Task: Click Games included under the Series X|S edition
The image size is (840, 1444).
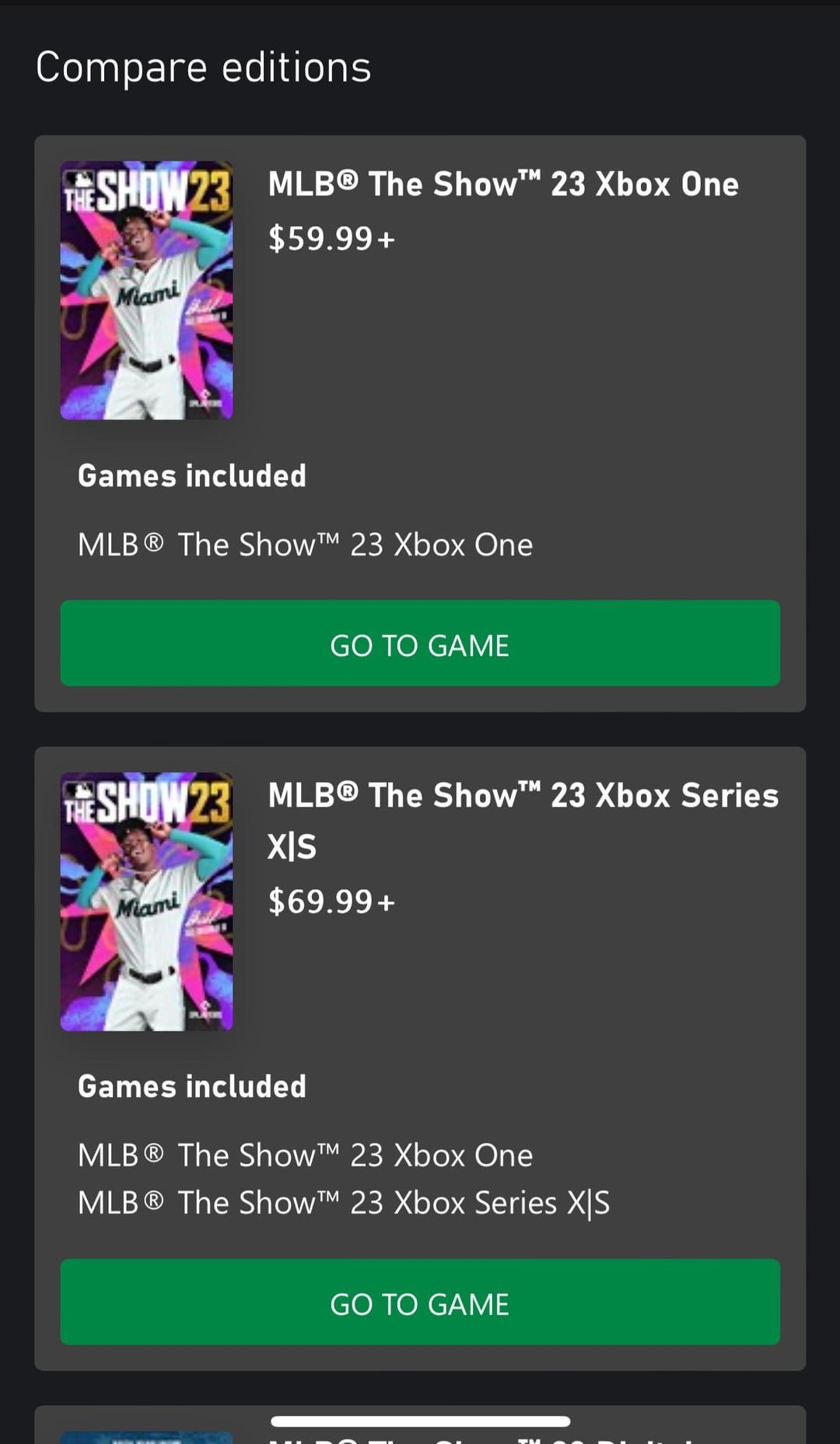Action: pyautogui.click(x=191, y=1086)
